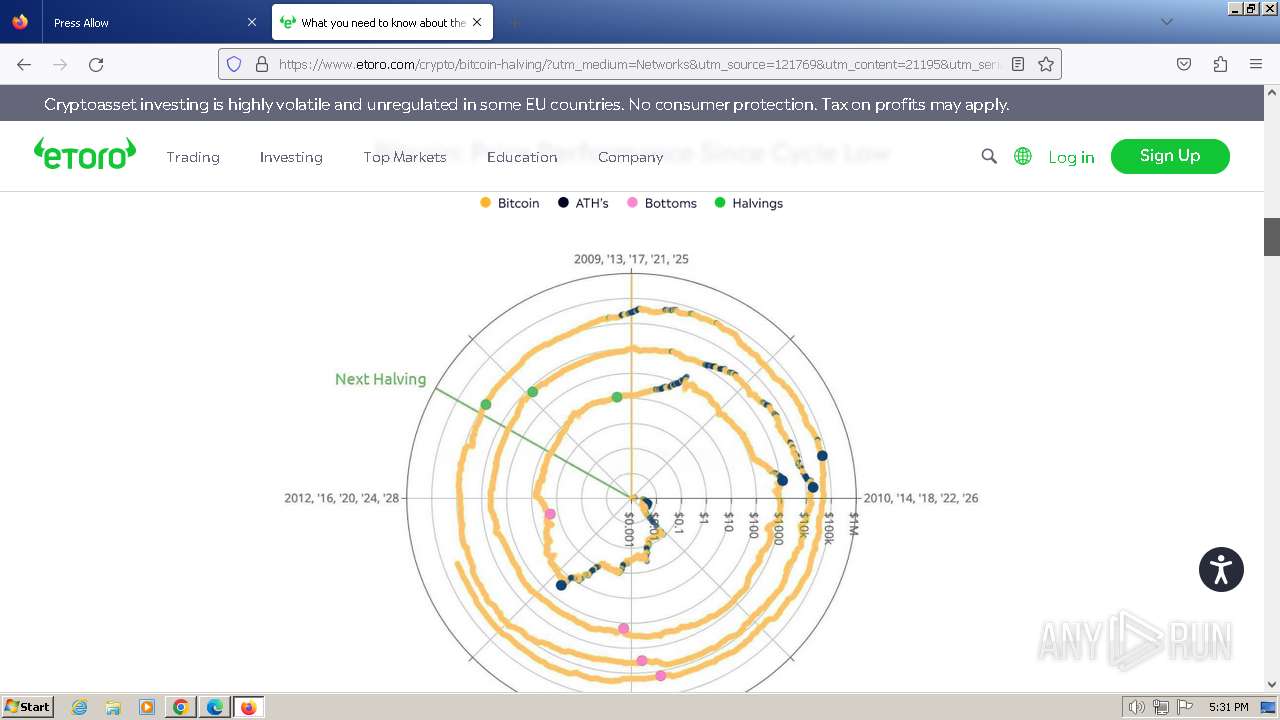Save page to Pocket
The height and width of the screenshot is (720, 1280).
click(1184, 64)
